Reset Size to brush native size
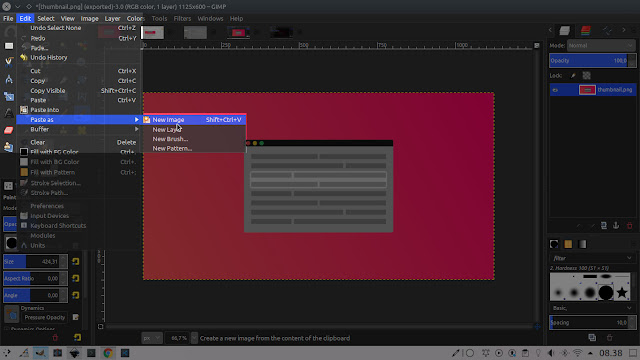The image size is (640, 360). (x=76, y=262)
